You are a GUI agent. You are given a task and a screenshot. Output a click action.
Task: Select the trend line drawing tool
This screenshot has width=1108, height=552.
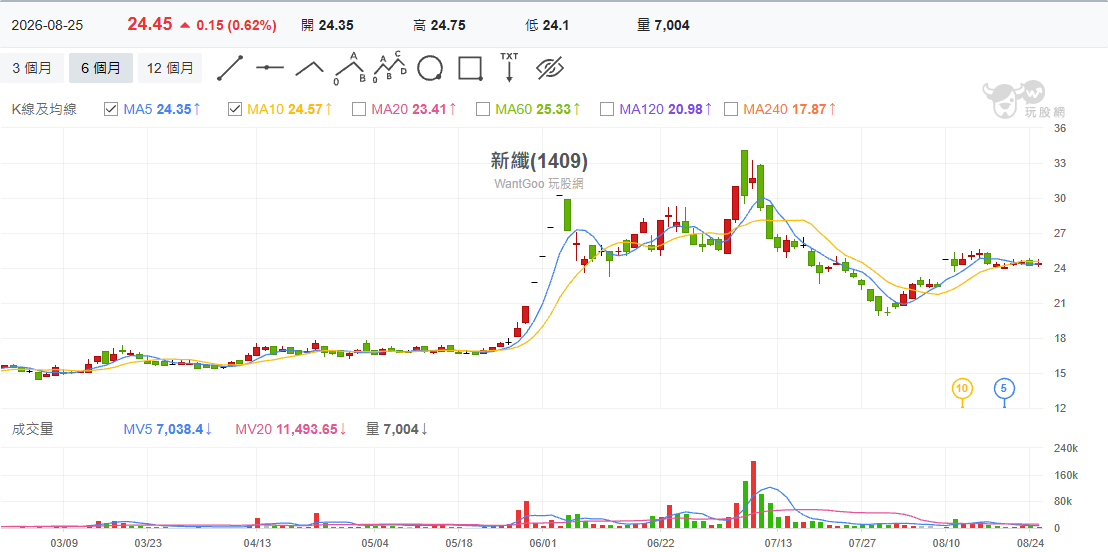click(x=230, y=68)
